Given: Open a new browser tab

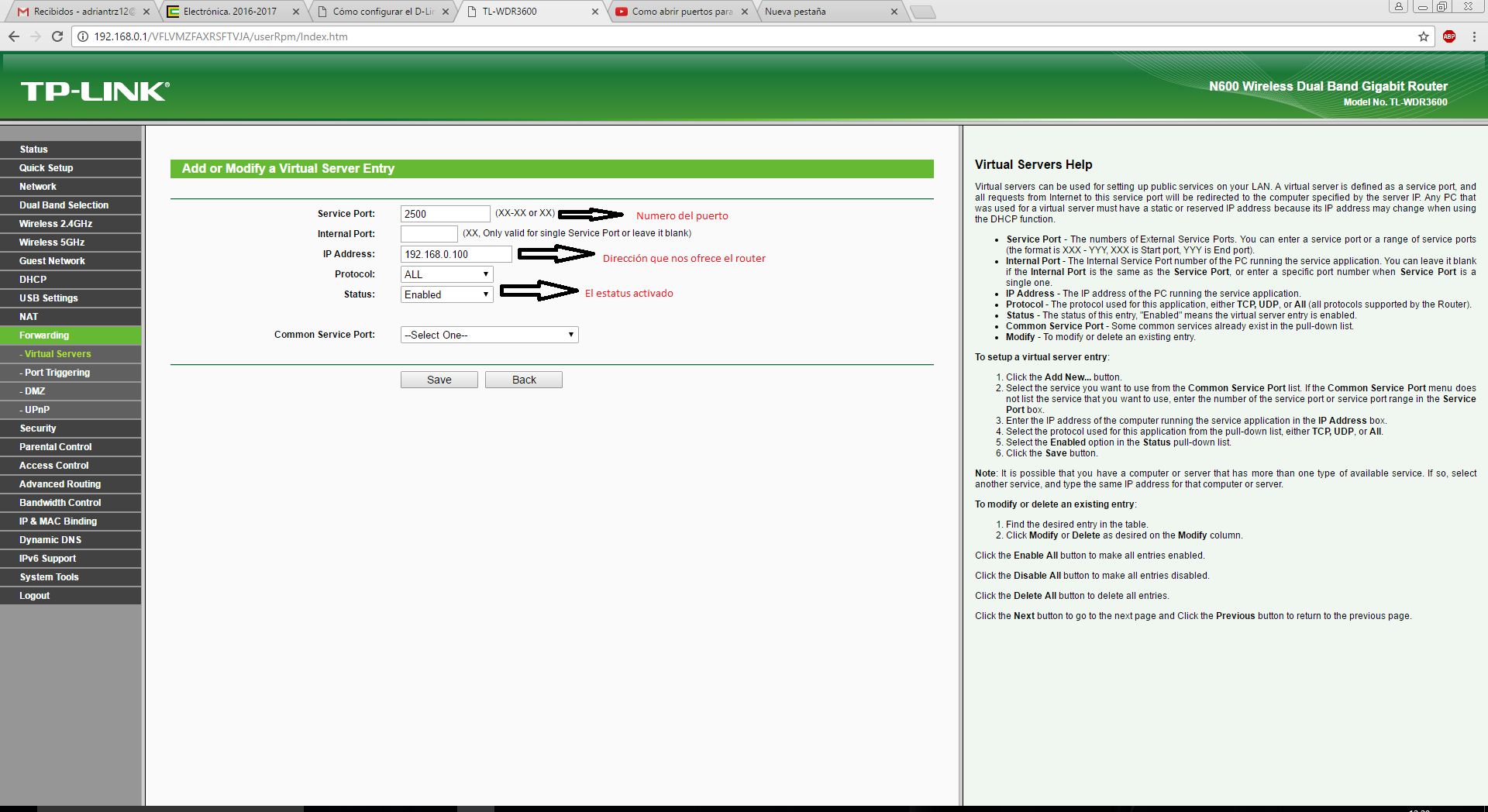Looking at the screenshot, I should point(922,12).
